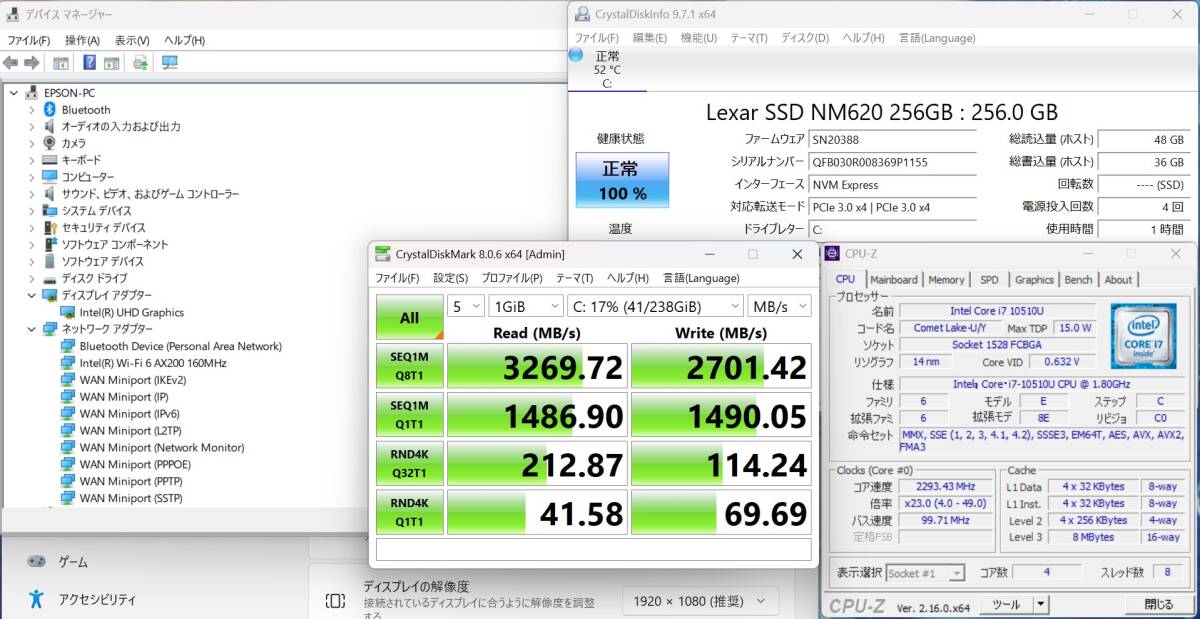
Task: Switch to the About tab in CPU-Z
Action: pyautogui.click(x=1118, y=280)
